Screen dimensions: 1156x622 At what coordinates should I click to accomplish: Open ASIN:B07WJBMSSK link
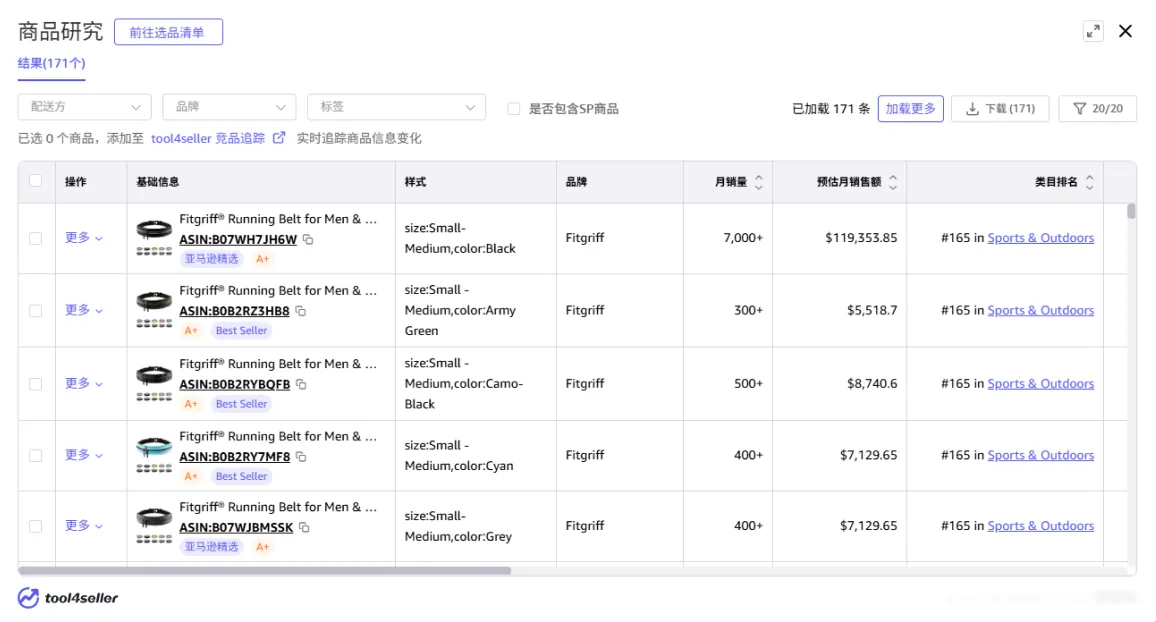pyautogui.click(x=236, y=528)
